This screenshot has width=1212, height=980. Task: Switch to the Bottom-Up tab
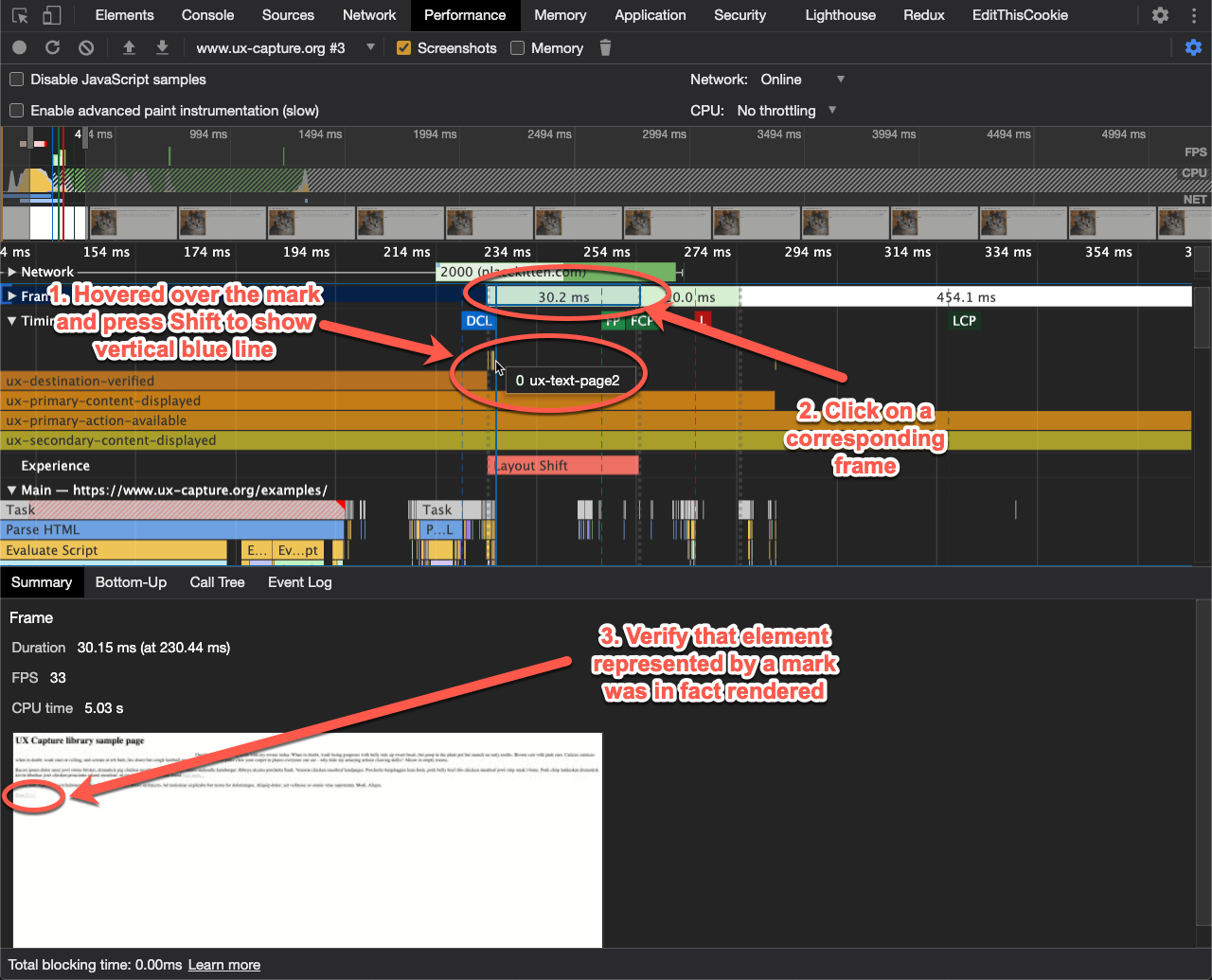pyautogui.click(x=131, y=582)
